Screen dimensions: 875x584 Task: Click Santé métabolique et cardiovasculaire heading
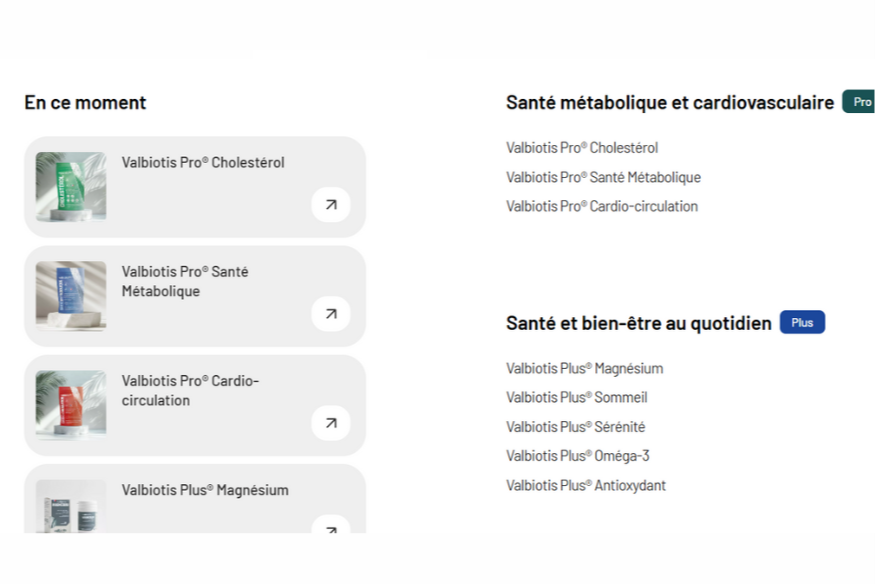point(670,102)
